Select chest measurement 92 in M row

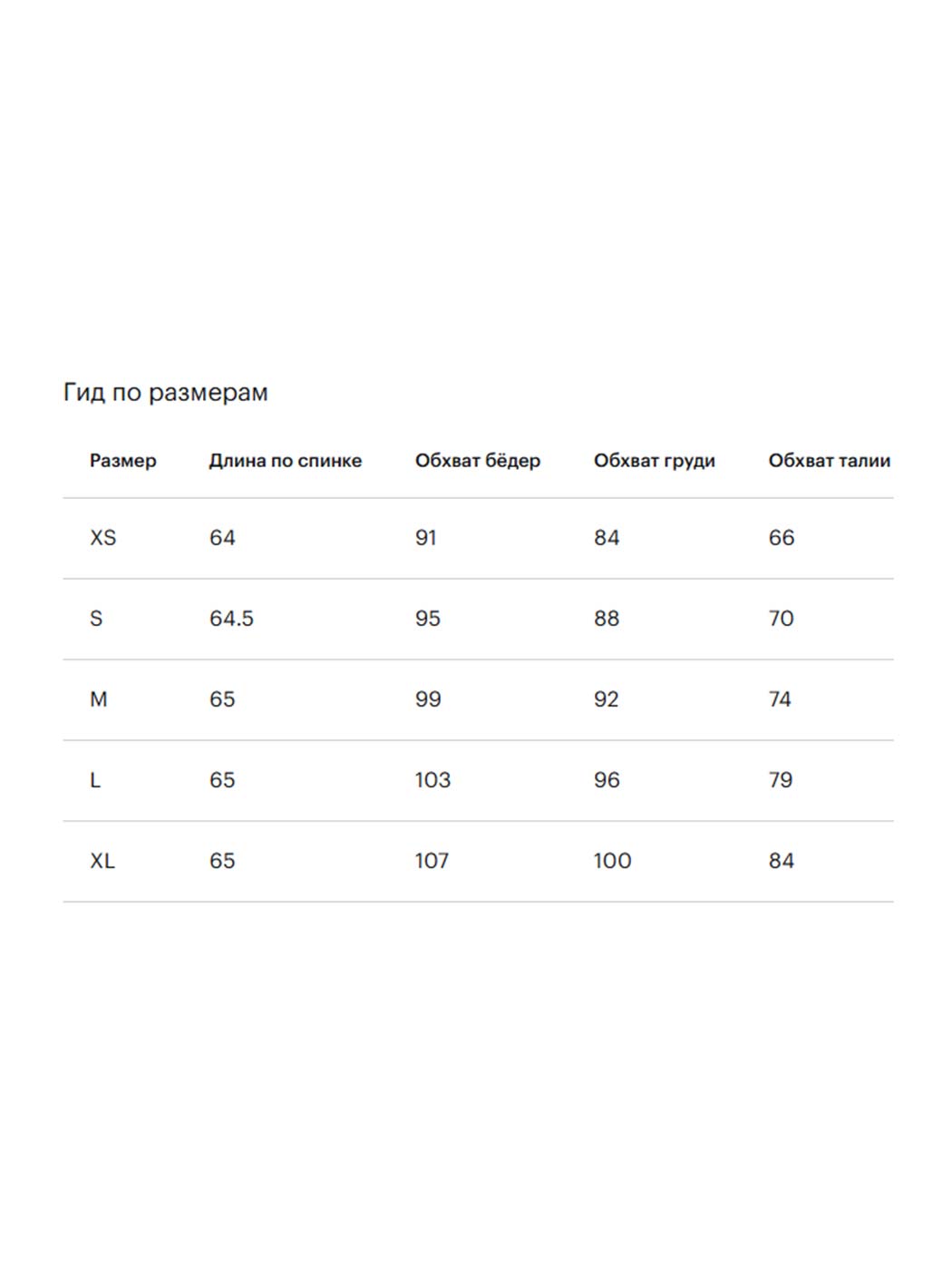606,699
